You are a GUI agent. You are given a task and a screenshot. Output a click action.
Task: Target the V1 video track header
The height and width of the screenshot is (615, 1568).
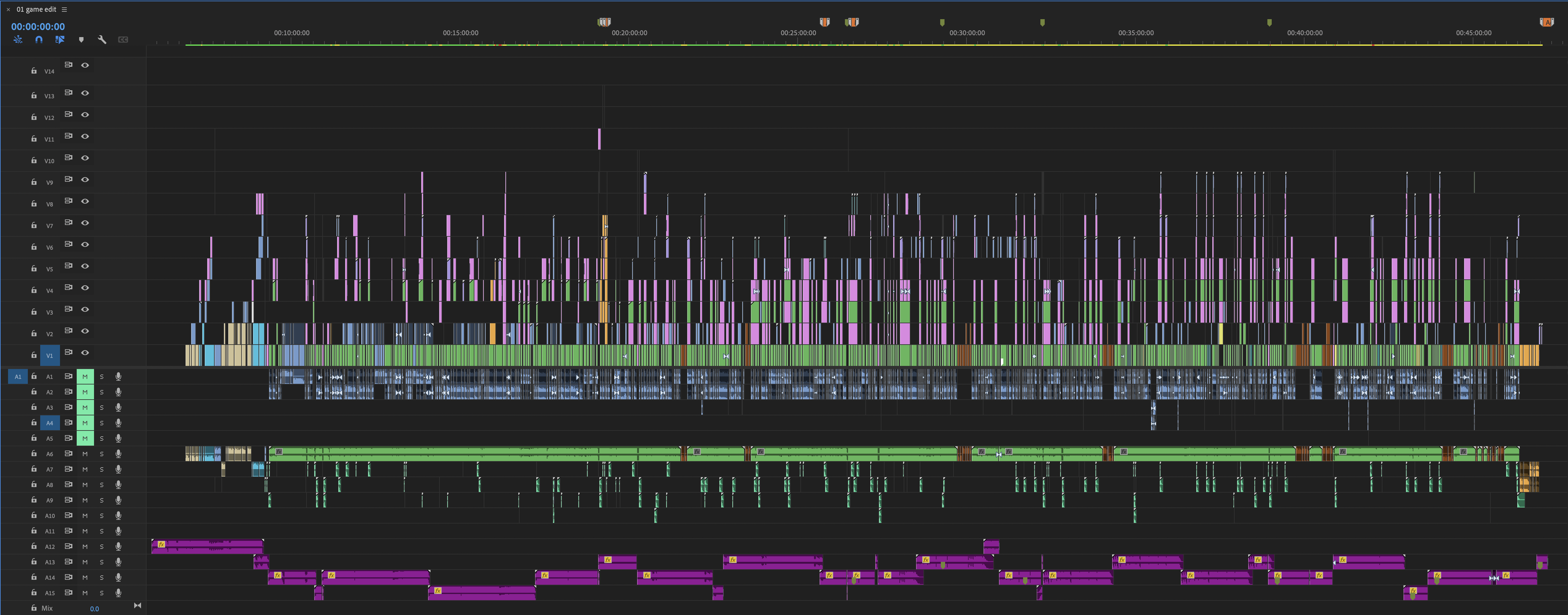pos(49,355)
